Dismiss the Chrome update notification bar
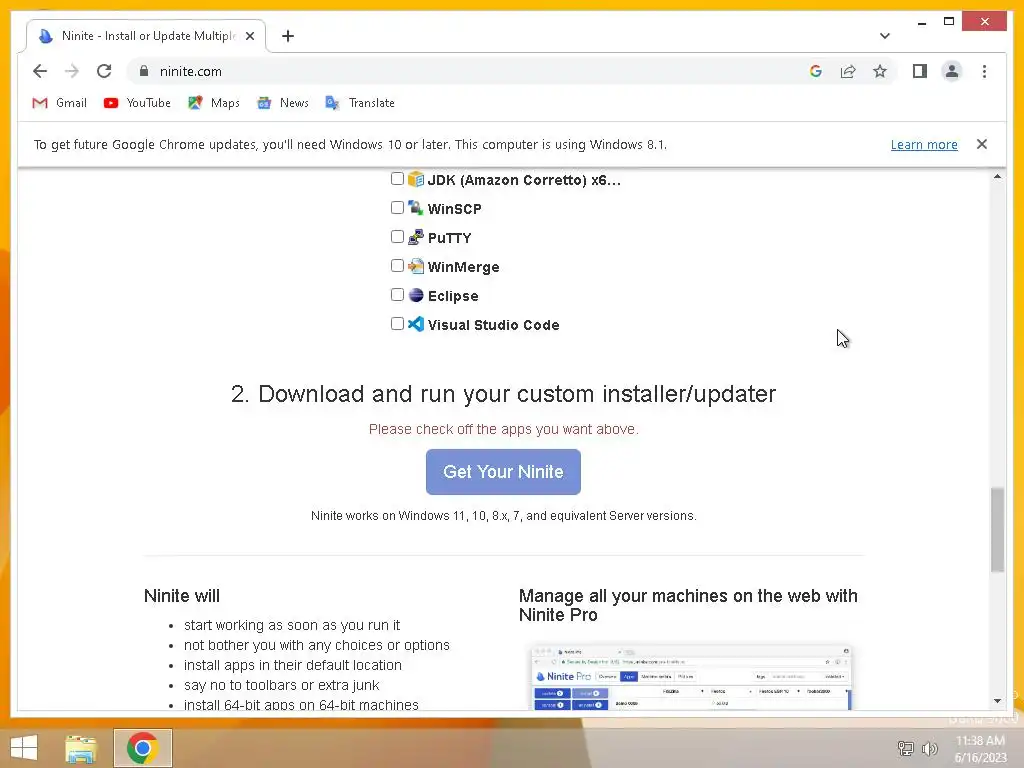The width and height of the screenshot is (1024, 768). tap(982, 144)
